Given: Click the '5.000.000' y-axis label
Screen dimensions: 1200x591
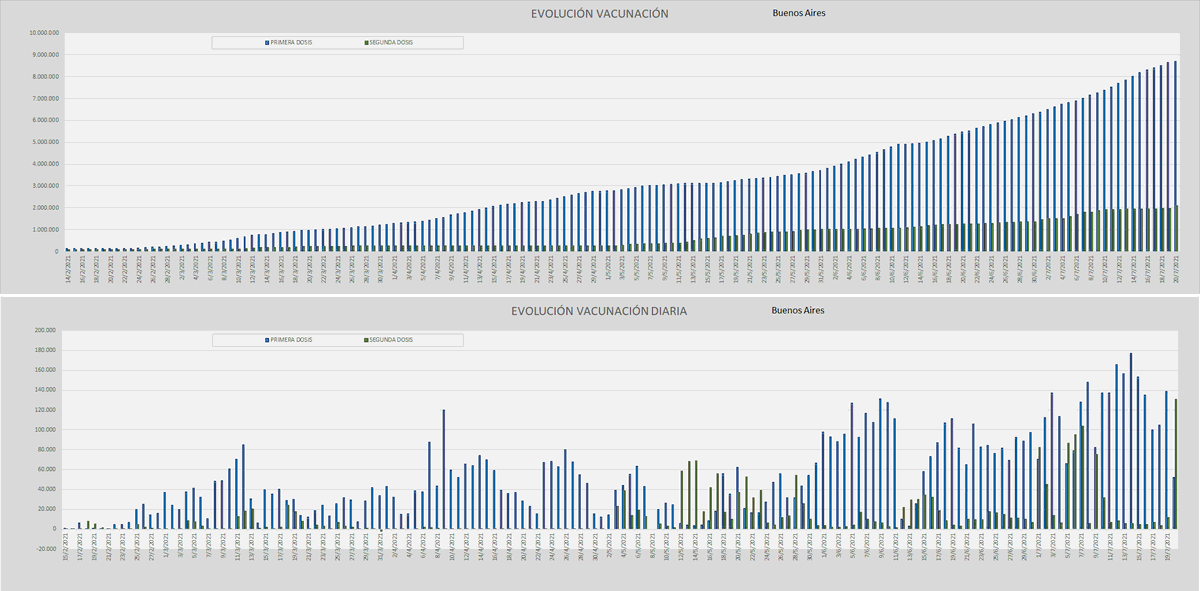Looking at the screenshot, I should 46,142.
